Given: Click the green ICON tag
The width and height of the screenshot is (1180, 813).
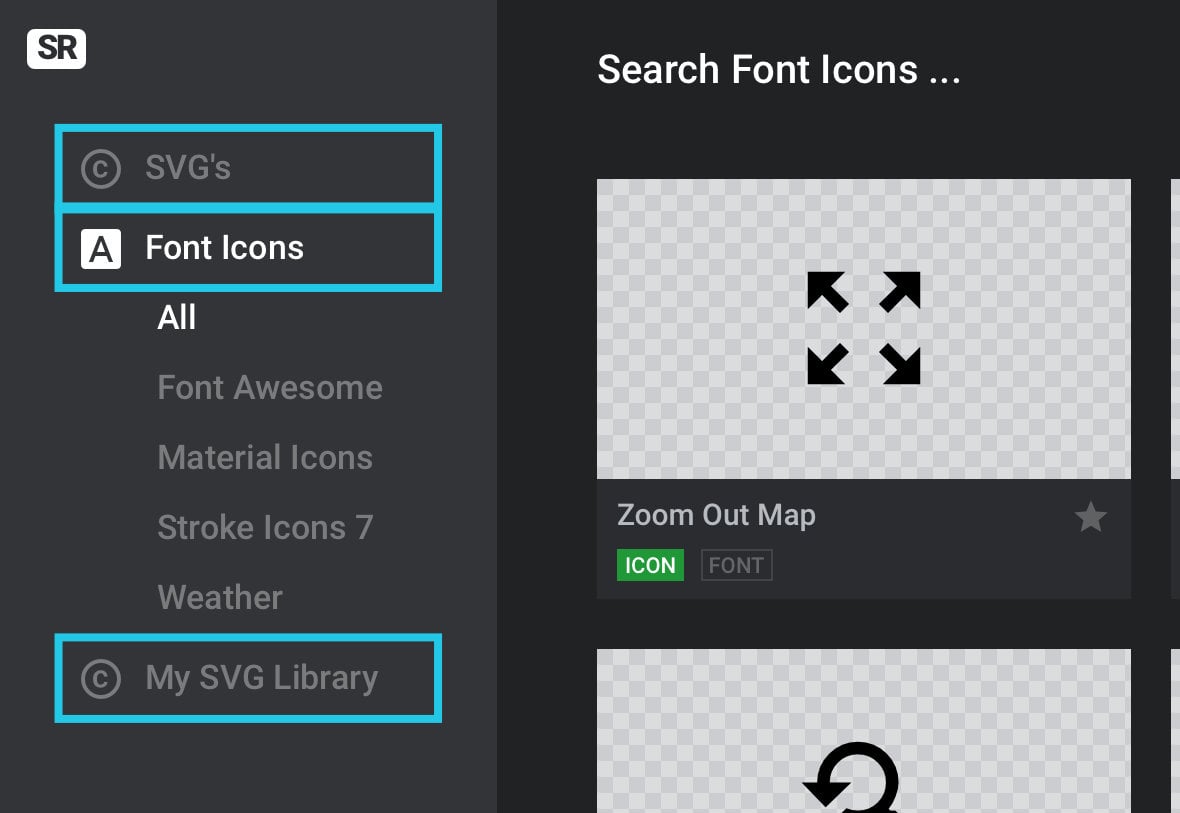Looking at the screenshot, I should tap(650, 565).
